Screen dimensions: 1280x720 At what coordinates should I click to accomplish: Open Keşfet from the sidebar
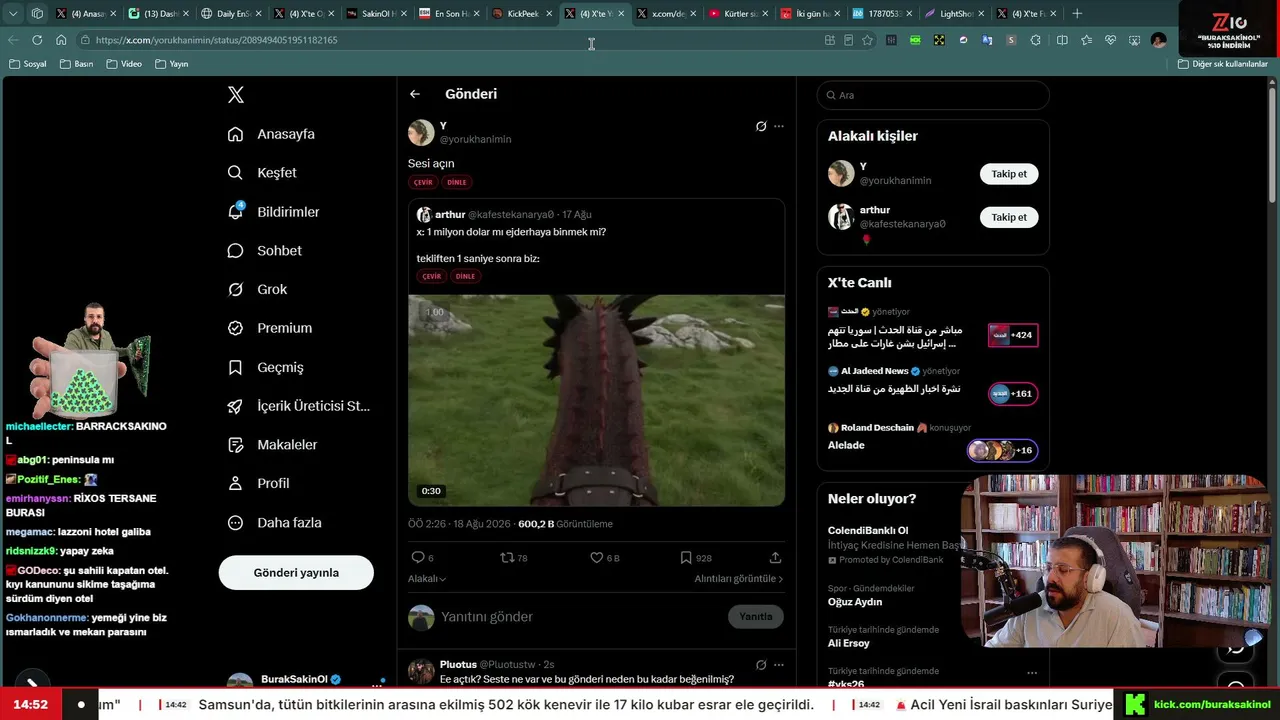(262, 173)
